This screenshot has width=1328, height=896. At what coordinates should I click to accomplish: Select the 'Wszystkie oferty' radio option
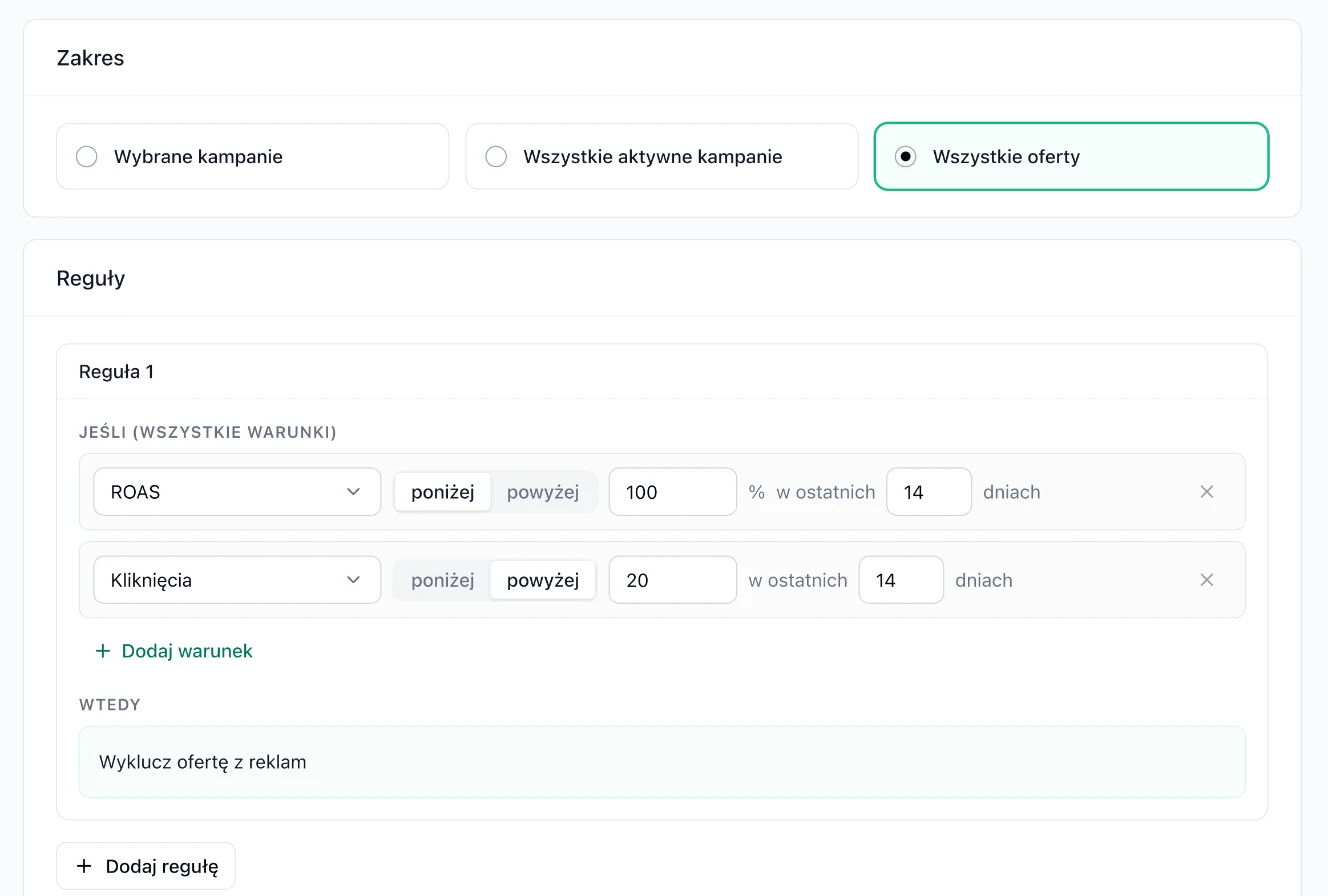click(1071, 156)
